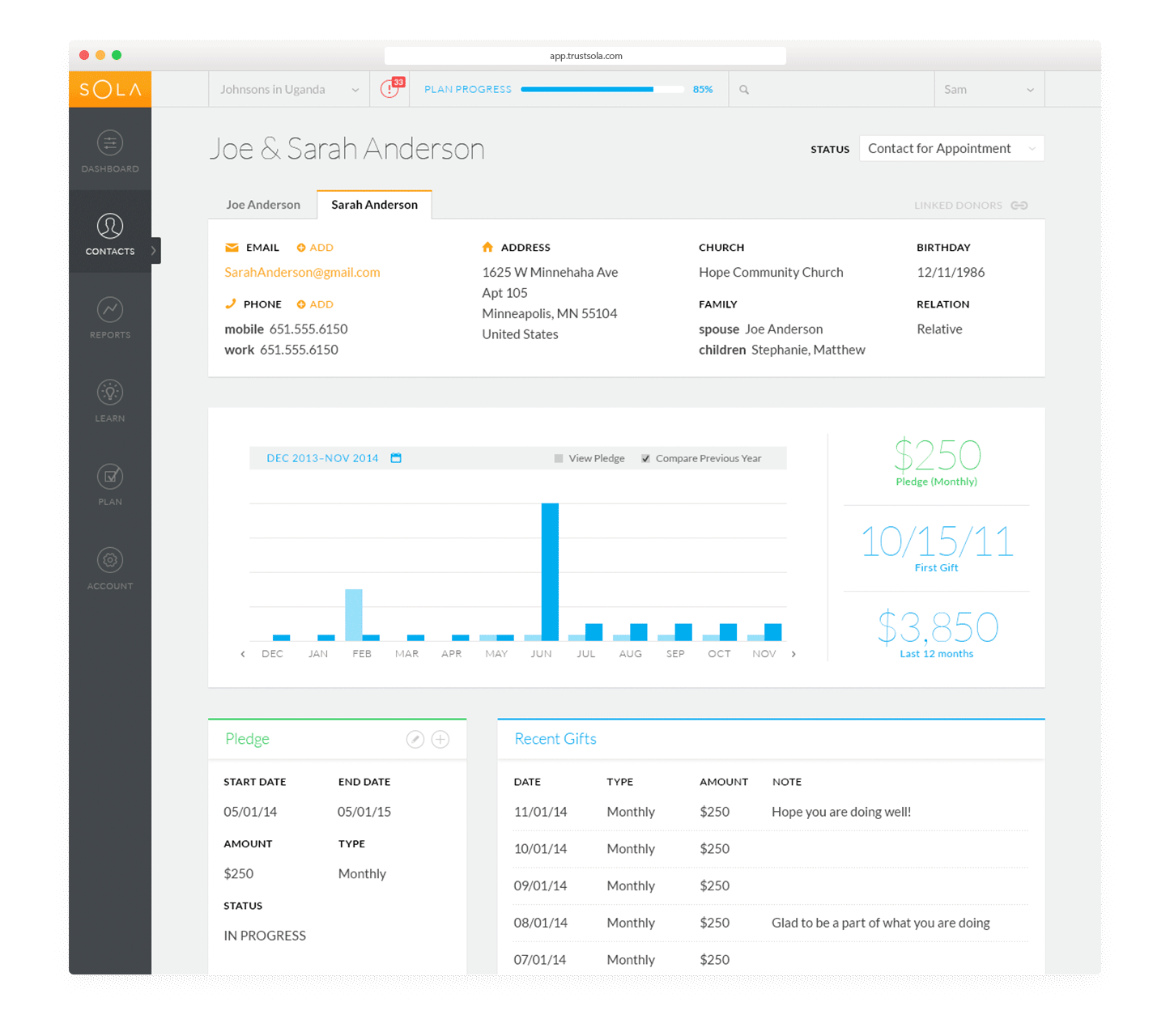Click the tall June bar in chart

[x=550, y=572]
